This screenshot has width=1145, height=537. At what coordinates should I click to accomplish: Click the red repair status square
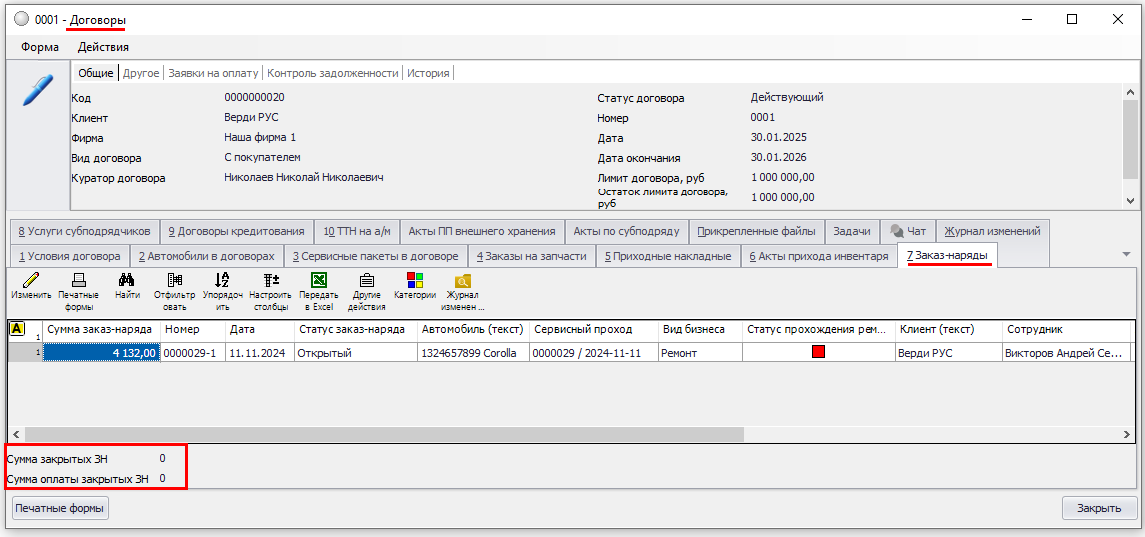[818, 352]
